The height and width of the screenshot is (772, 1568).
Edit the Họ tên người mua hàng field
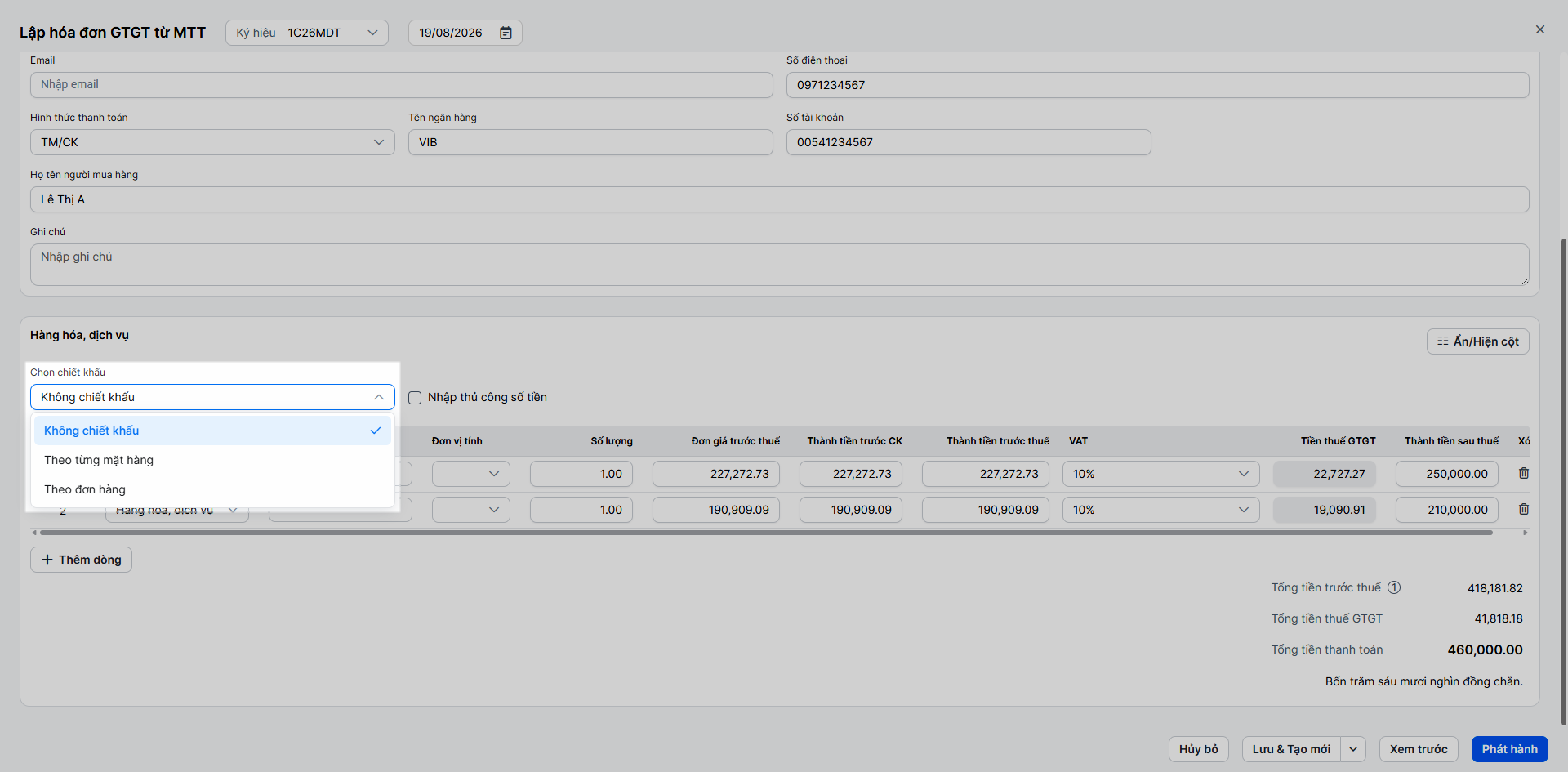click(779, 199)
